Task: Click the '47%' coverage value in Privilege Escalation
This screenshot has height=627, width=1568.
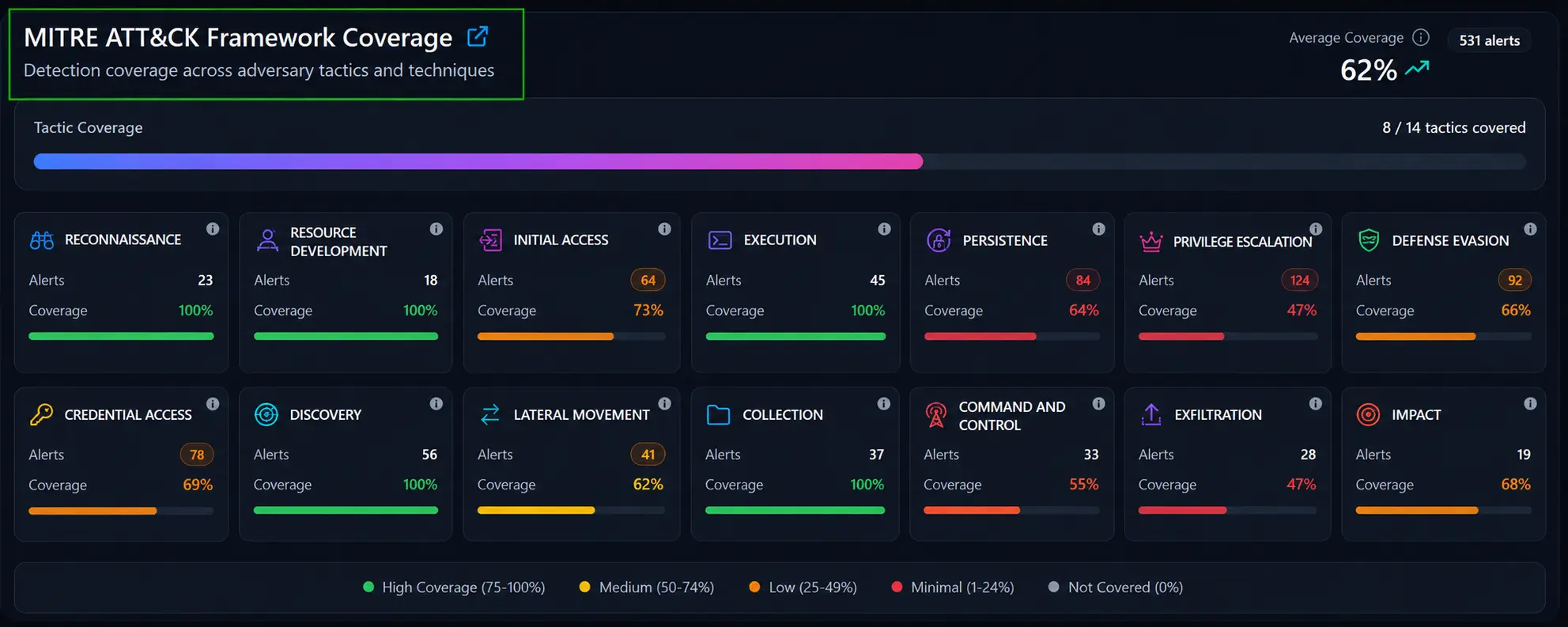Action: coord(1302,311)
